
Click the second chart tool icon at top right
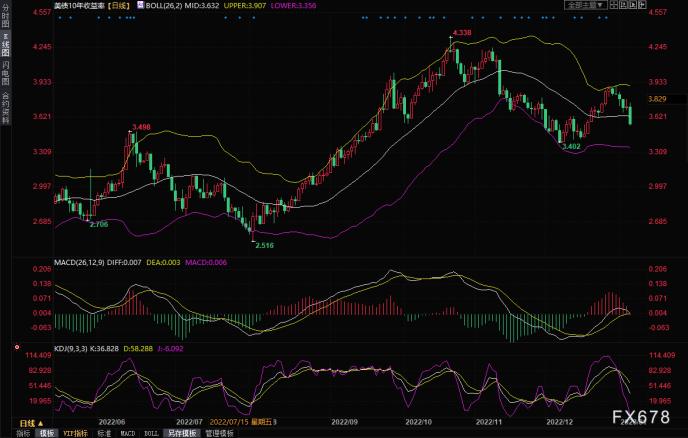pos(624,5)
